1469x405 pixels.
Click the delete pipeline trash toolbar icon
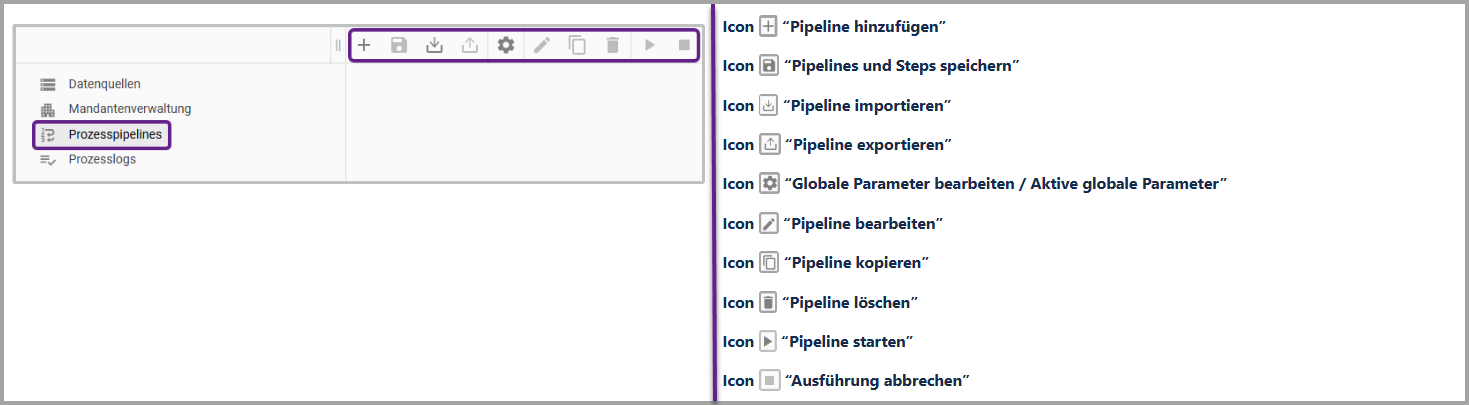(613, 45)
